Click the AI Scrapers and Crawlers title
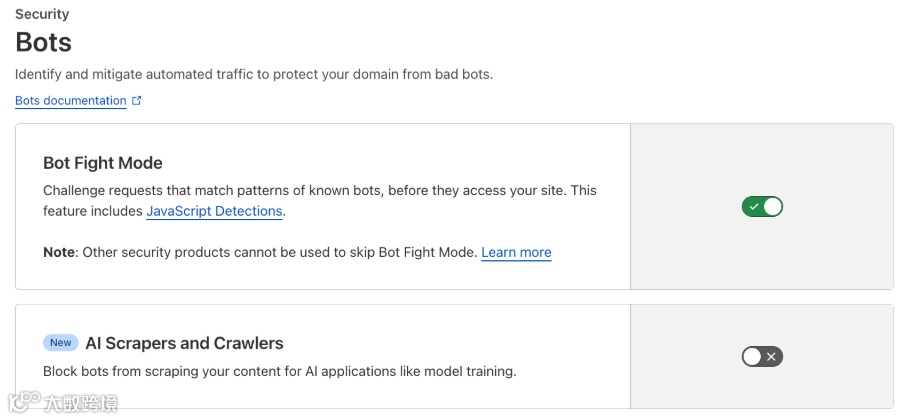The image size is (903, 420). coord(185,343)
